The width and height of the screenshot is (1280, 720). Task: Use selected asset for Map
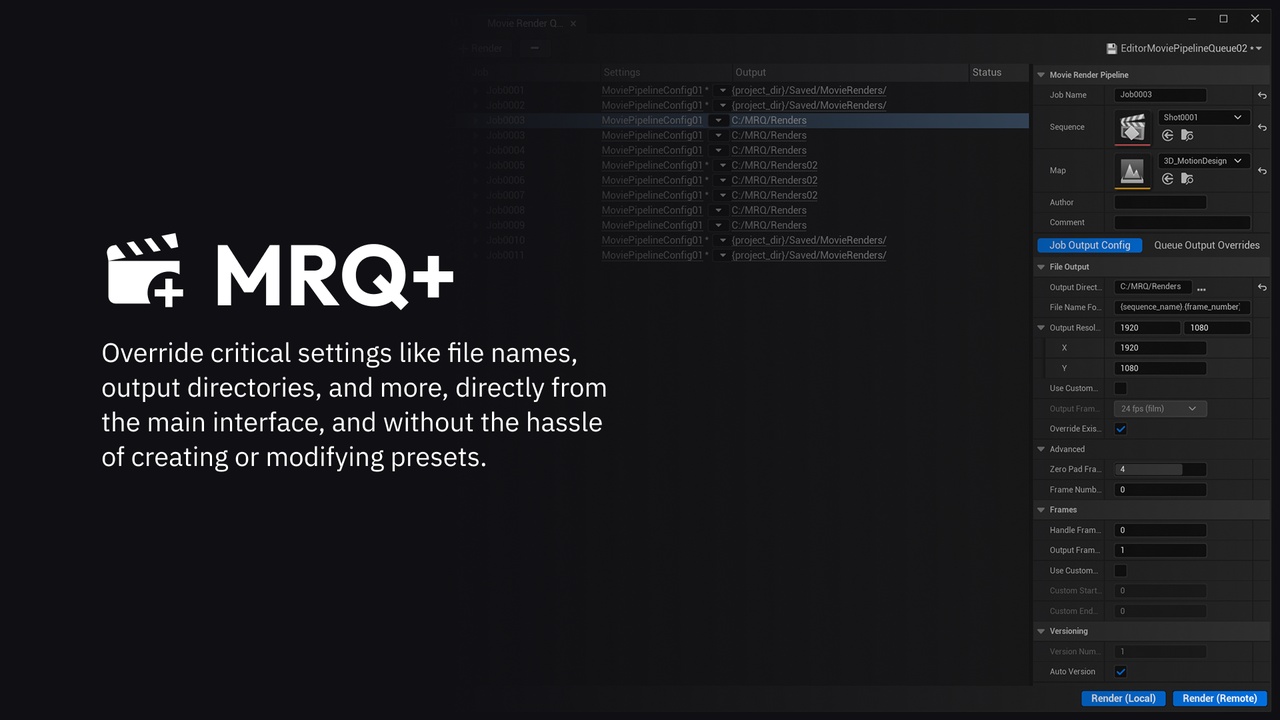click(1167, 178)
